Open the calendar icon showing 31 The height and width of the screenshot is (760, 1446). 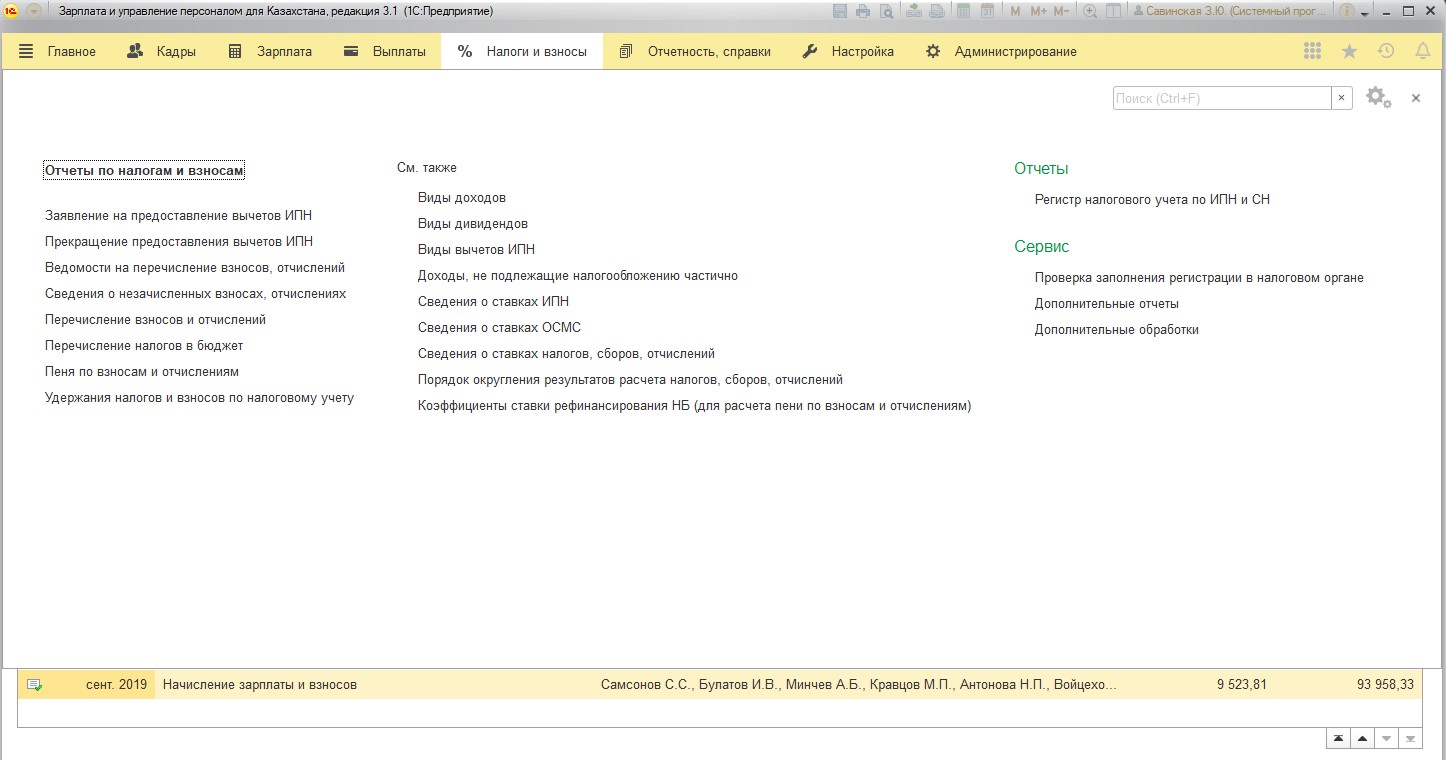(987, 11)
